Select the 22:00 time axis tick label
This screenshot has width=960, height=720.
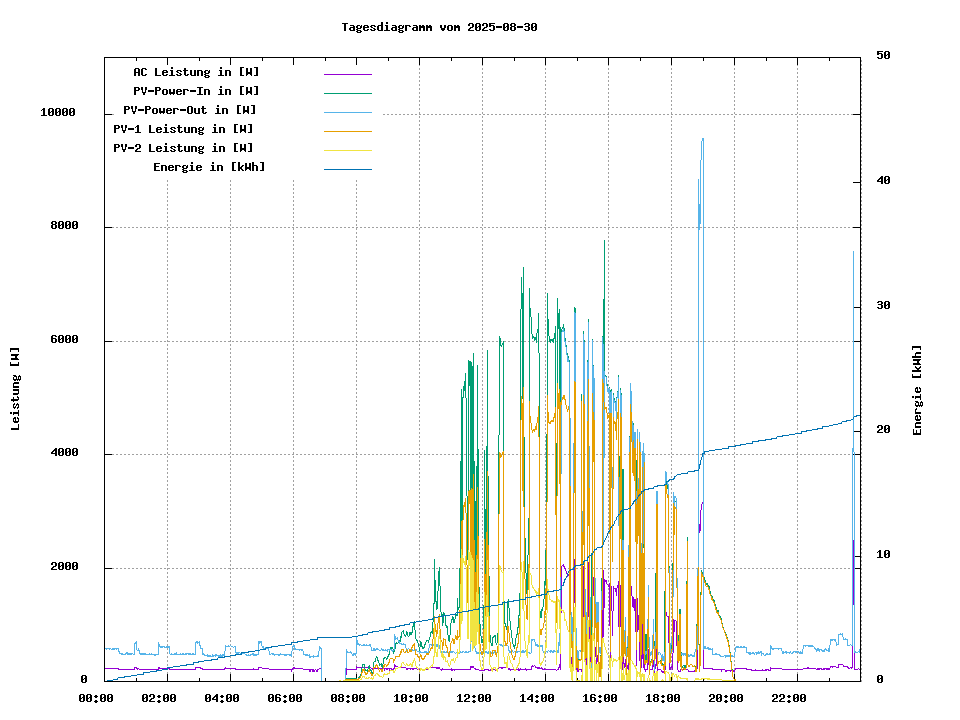(x=788, y=698)
